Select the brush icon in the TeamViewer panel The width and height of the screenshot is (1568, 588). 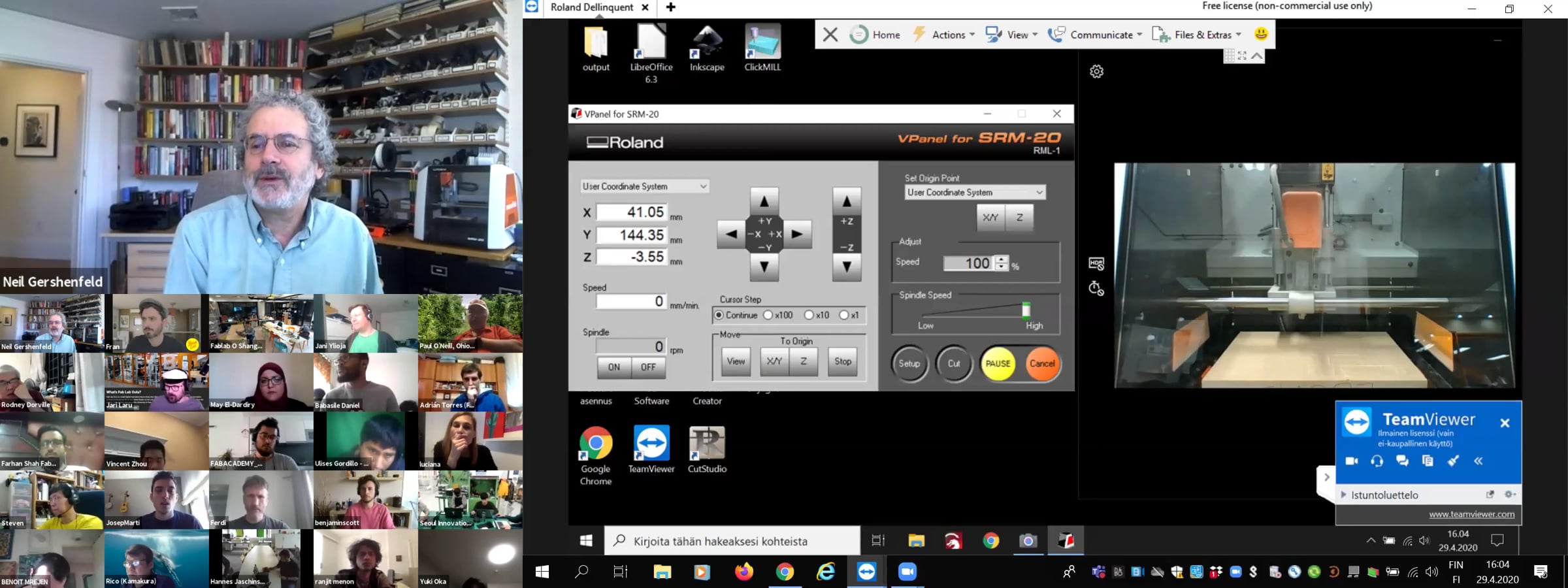[1453, 461]
